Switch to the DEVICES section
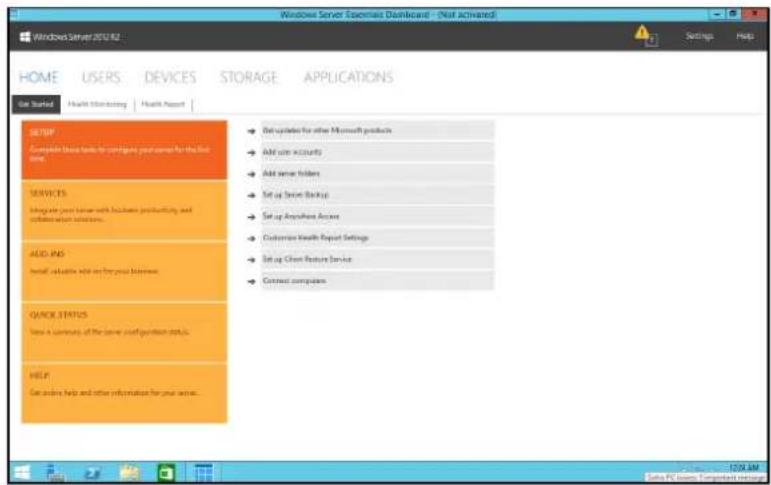 tap(170, 77)
